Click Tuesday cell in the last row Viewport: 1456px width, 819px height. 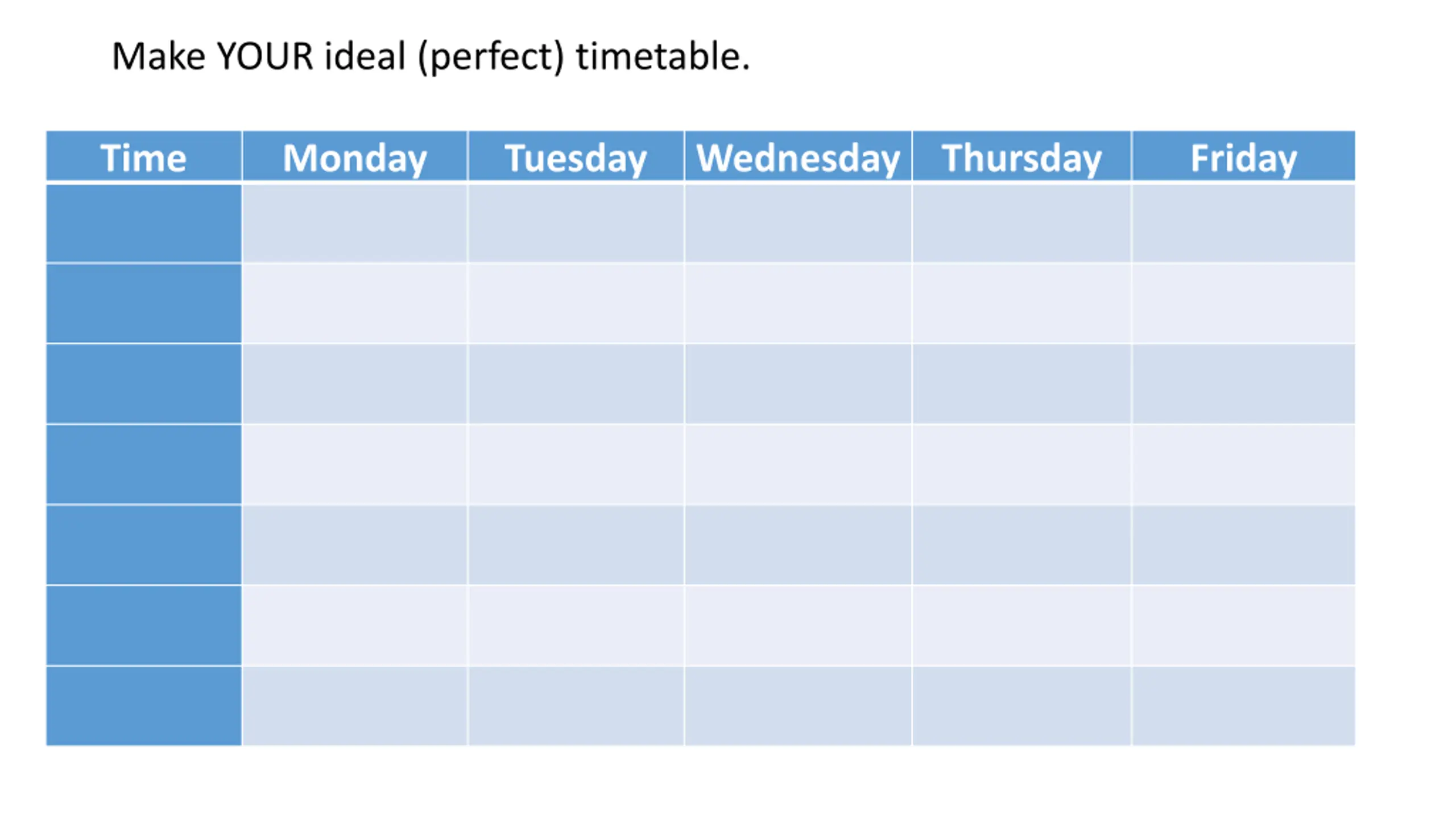[576, 706]
